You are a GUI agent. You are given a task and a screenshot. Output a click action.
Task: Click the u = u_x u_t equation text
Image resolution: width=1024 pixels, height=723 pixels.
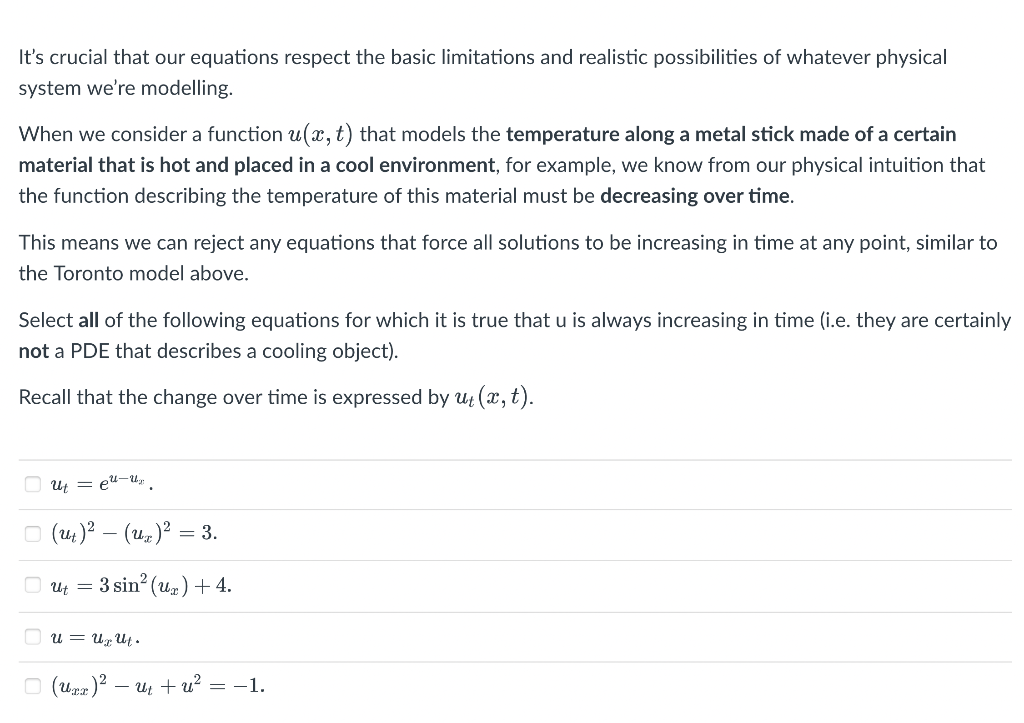94,637
